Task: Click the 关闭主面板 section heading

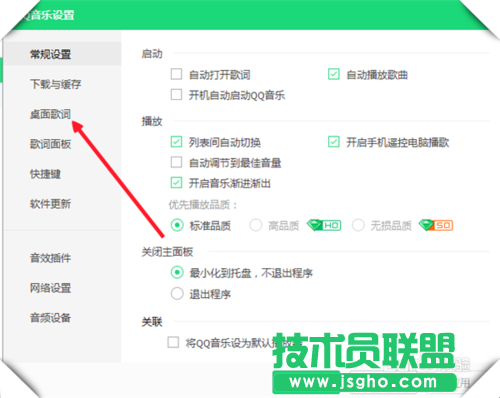Action: point(167,252)
